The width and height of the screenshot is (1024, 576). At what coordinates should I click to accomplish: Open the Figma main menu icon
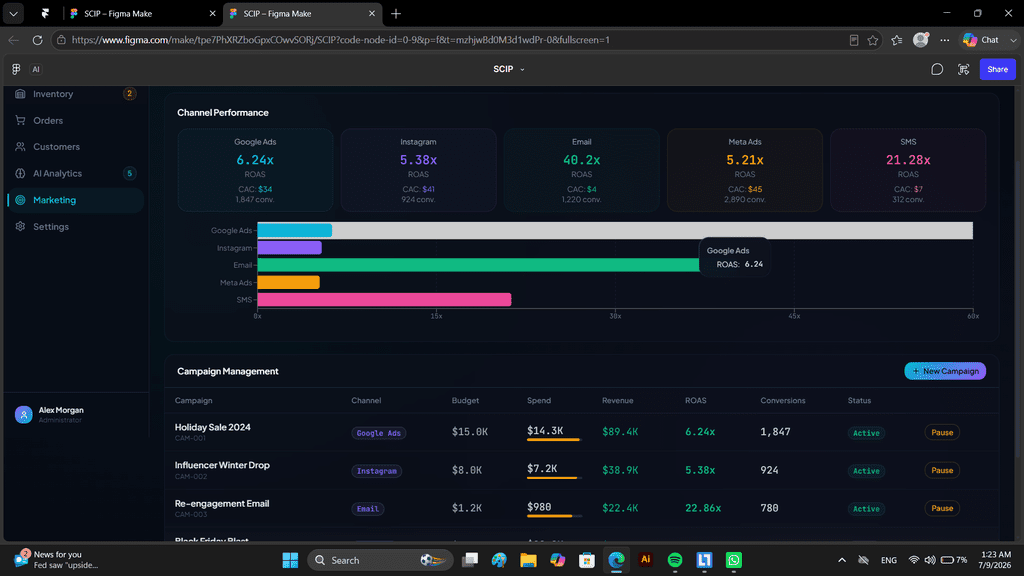point(16,69)
